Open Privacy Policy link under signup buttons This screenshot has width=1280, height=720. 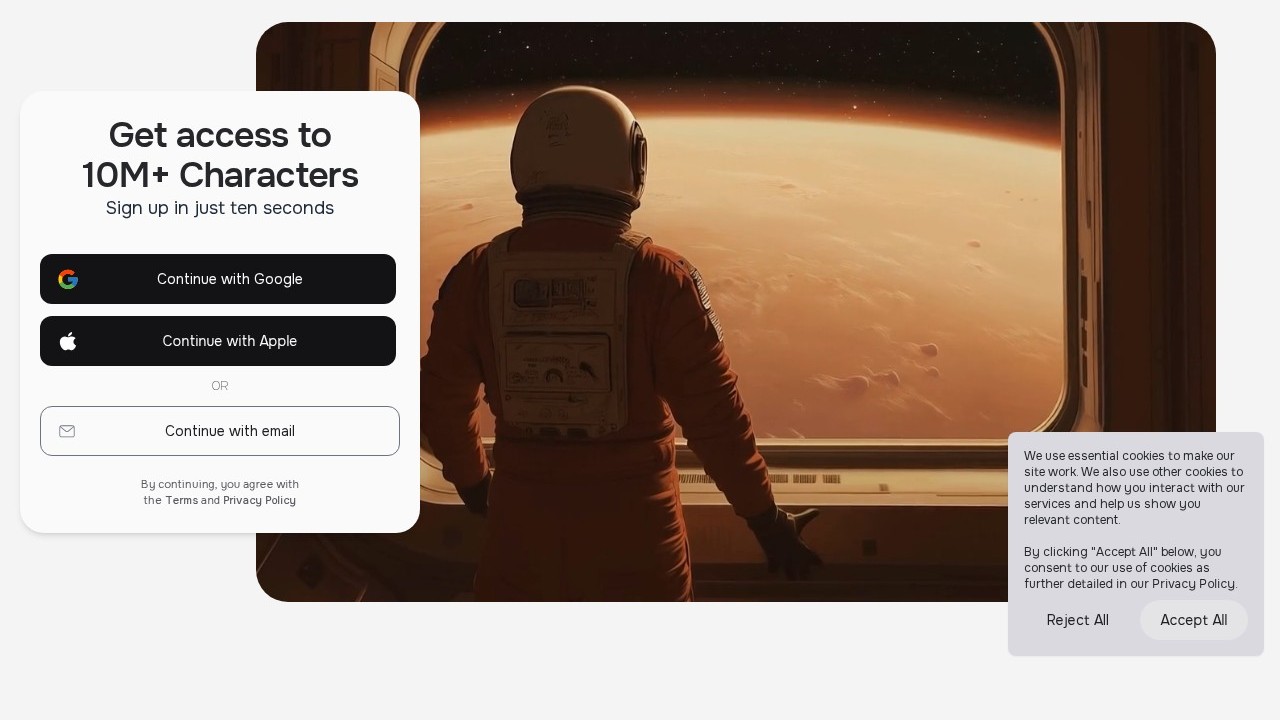(259, 500)
